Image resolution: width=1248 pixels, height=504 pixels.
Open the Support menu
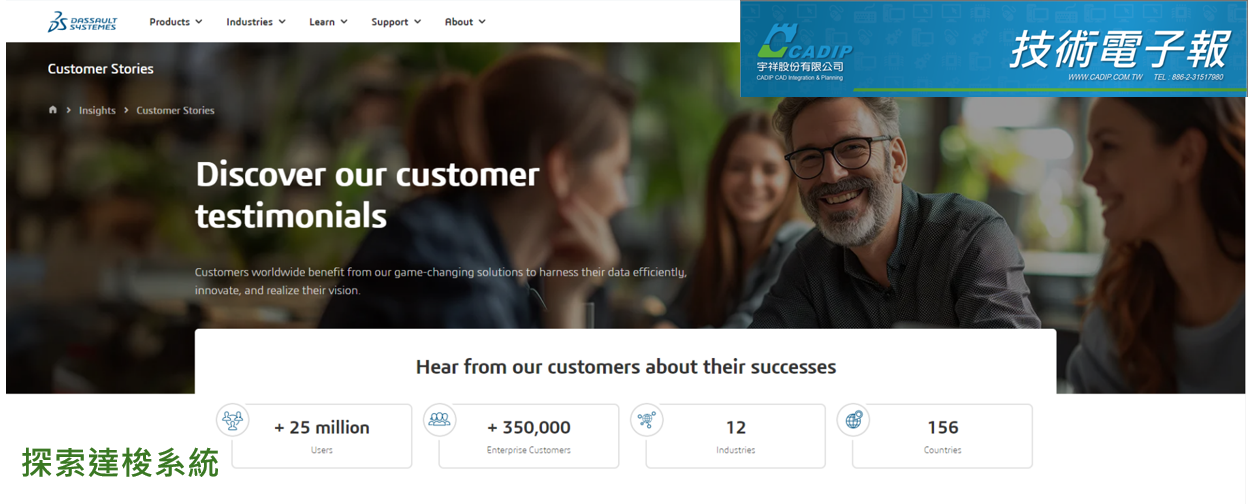396,22
